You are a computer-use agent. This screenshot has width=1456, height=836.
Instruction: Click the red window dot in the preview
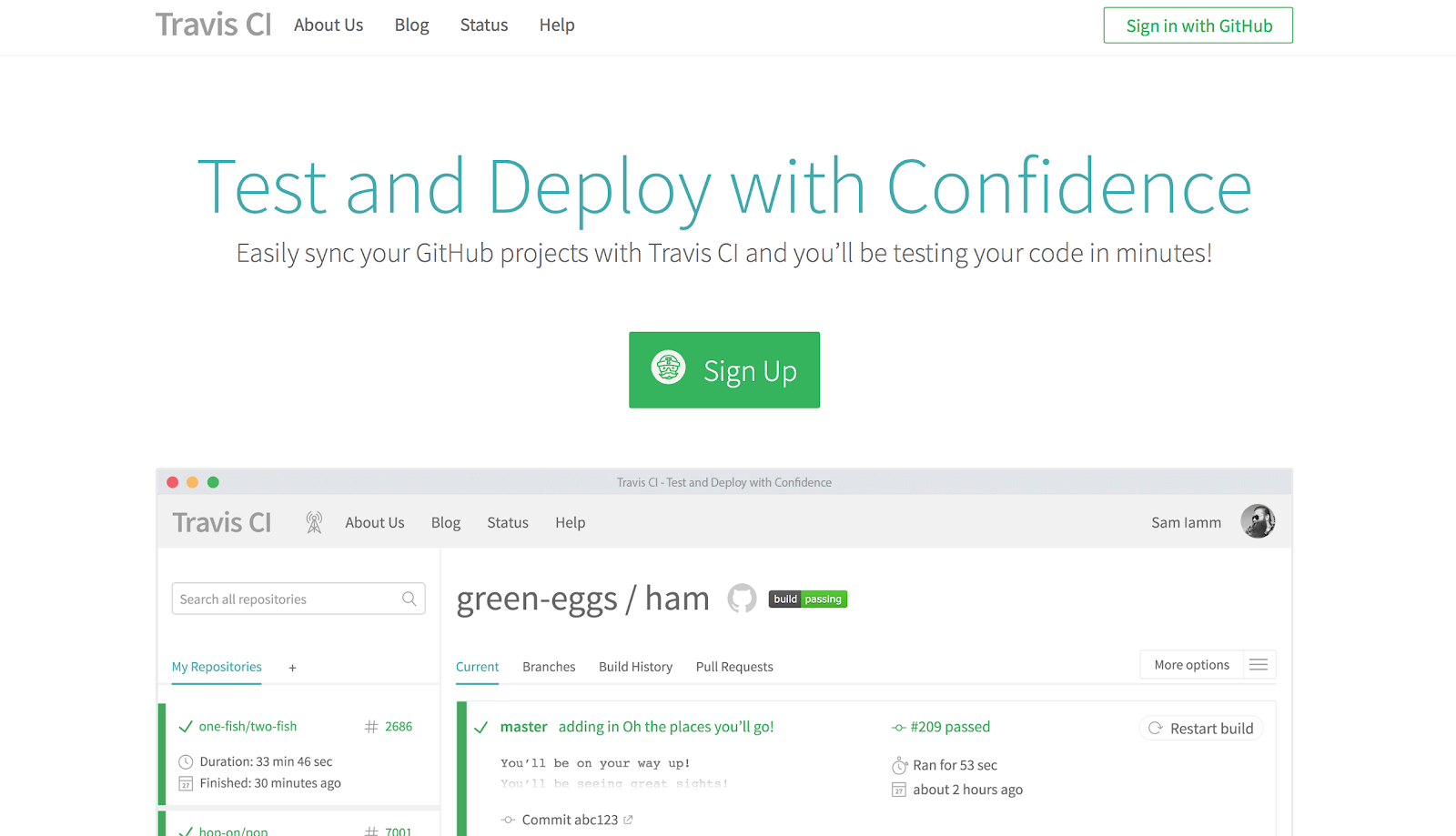pyautogui.click(x=173, y=482)
